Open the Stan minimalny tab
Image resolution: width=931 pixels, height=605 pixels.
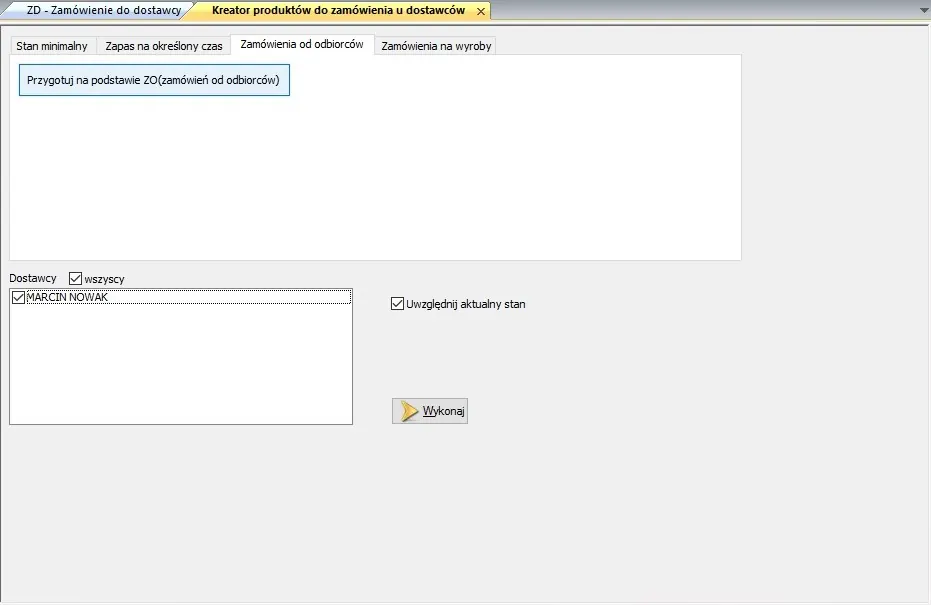[x=52, y=46]
